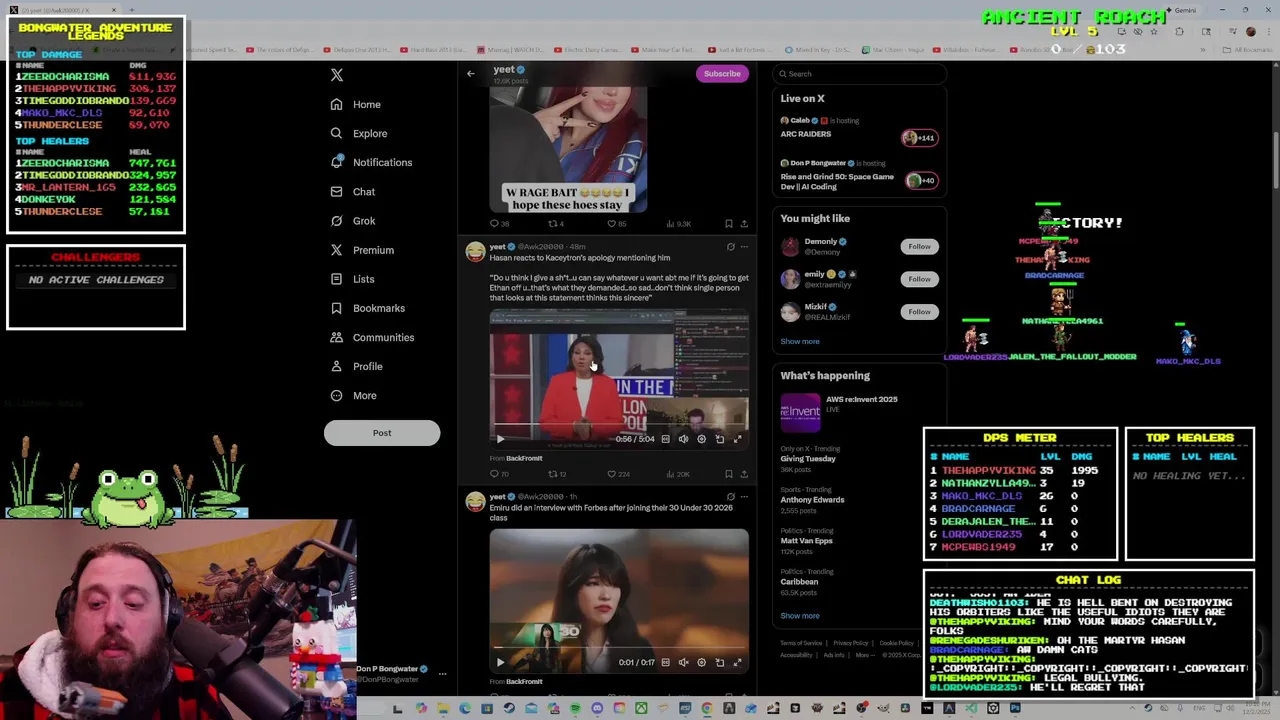1280x720 pixels.
Task: Seek in the Hasan reacts video progress bar
Action: point(619,426)
